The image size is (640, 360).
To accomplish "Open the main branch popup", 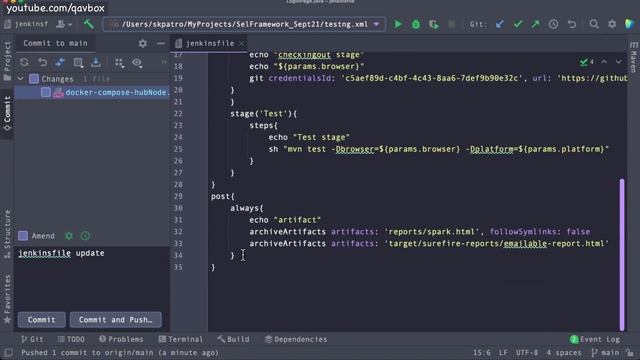I will pos(604,352).
